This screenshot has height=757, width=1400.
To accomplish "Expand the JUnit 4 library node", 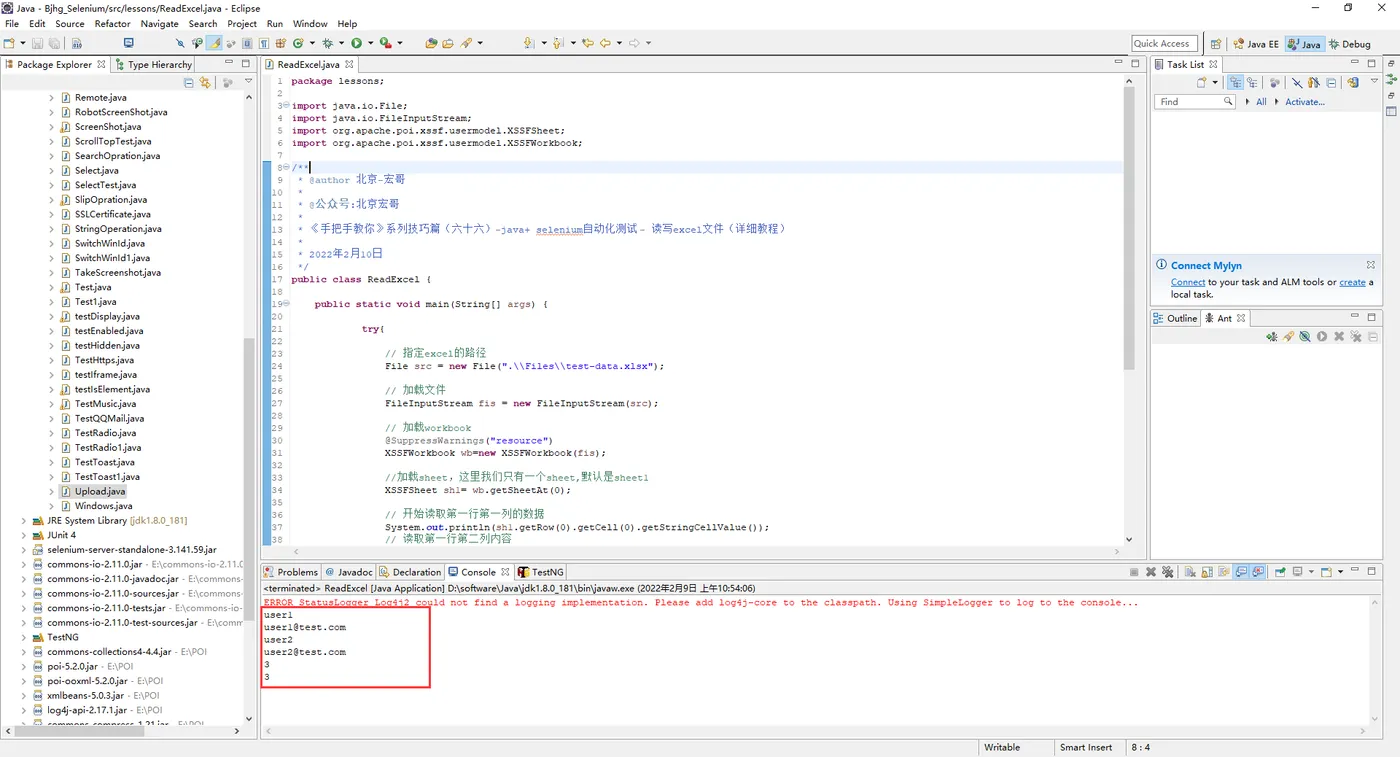I will (24, 535).
